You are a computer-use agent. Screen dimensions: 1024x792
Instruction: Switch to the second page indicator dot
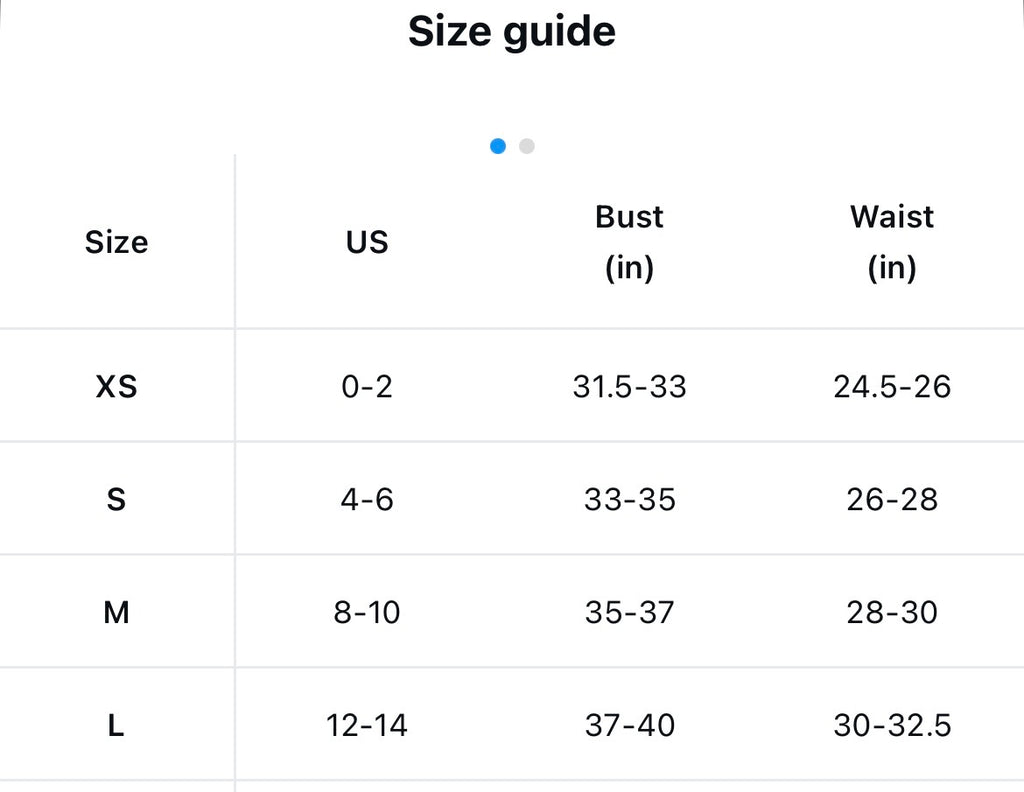tap(526, 146)
